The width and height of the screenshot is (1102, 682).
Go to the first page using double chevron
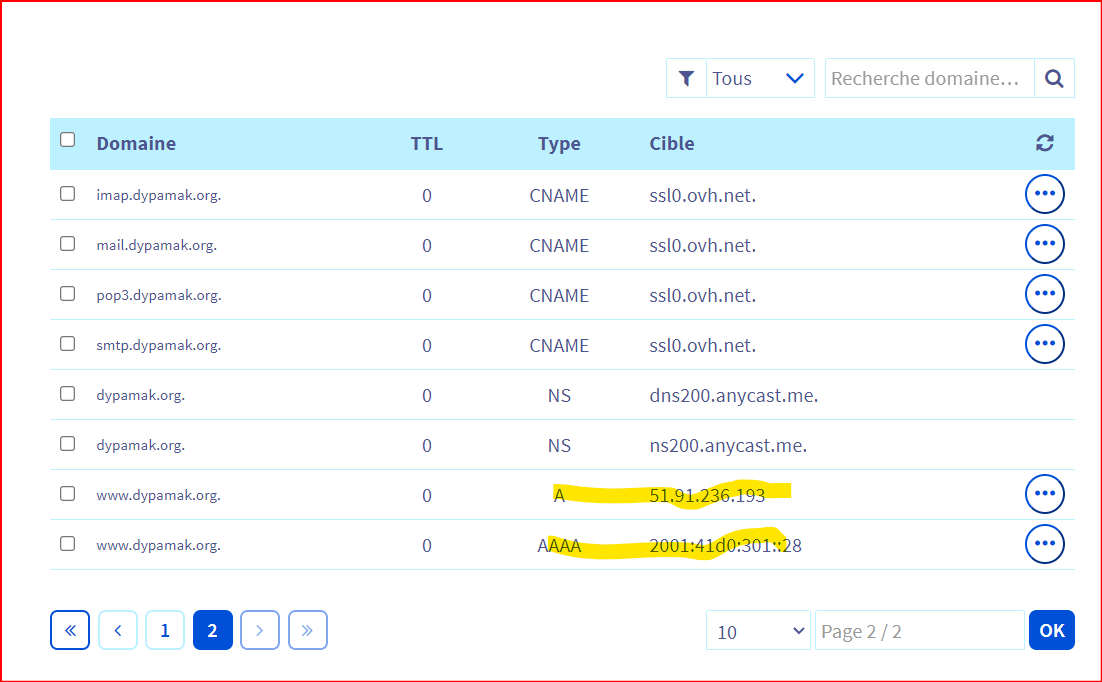70,631
